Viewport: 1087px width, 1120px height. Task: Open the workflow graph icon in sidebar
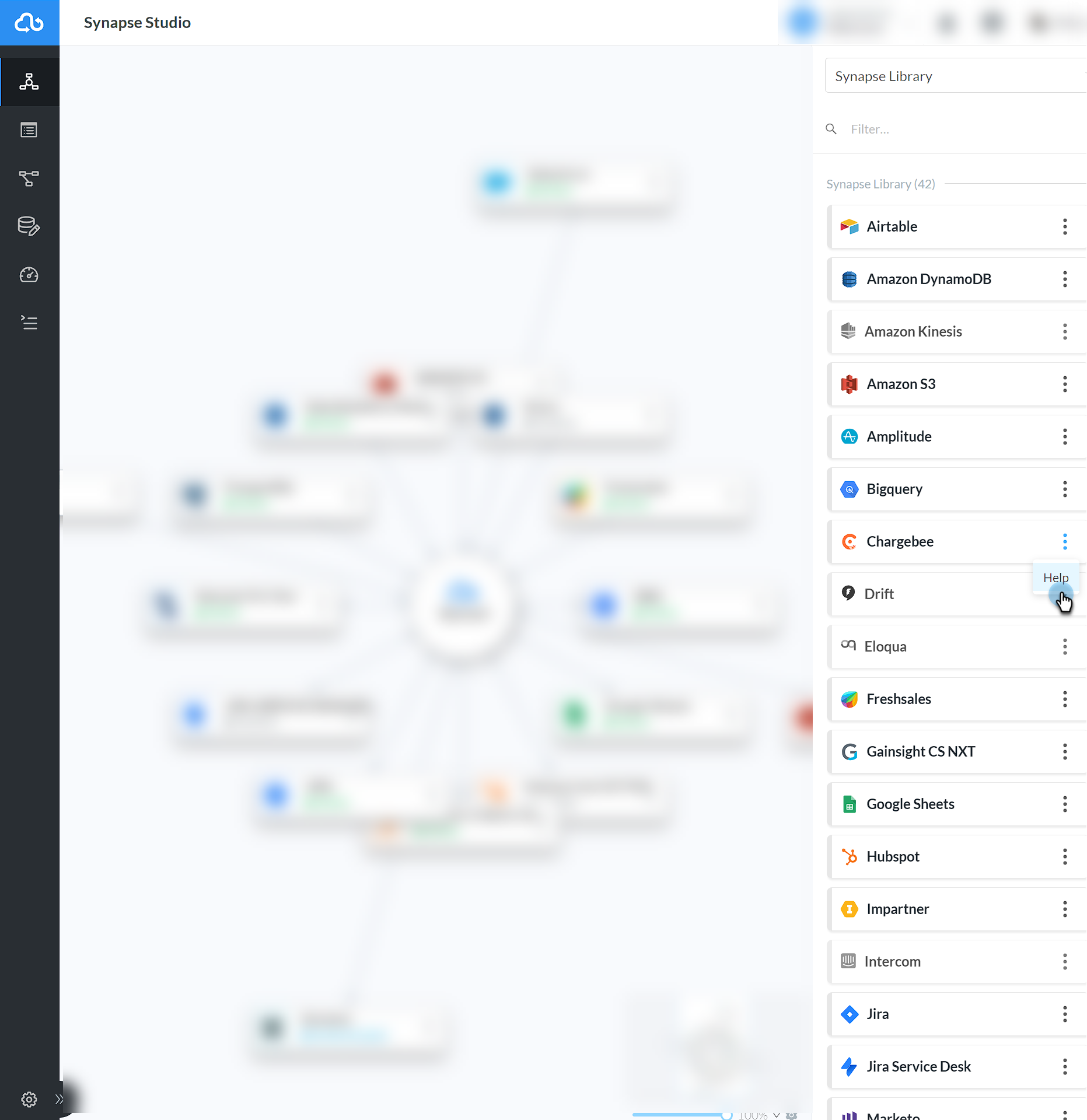point(29,178)
